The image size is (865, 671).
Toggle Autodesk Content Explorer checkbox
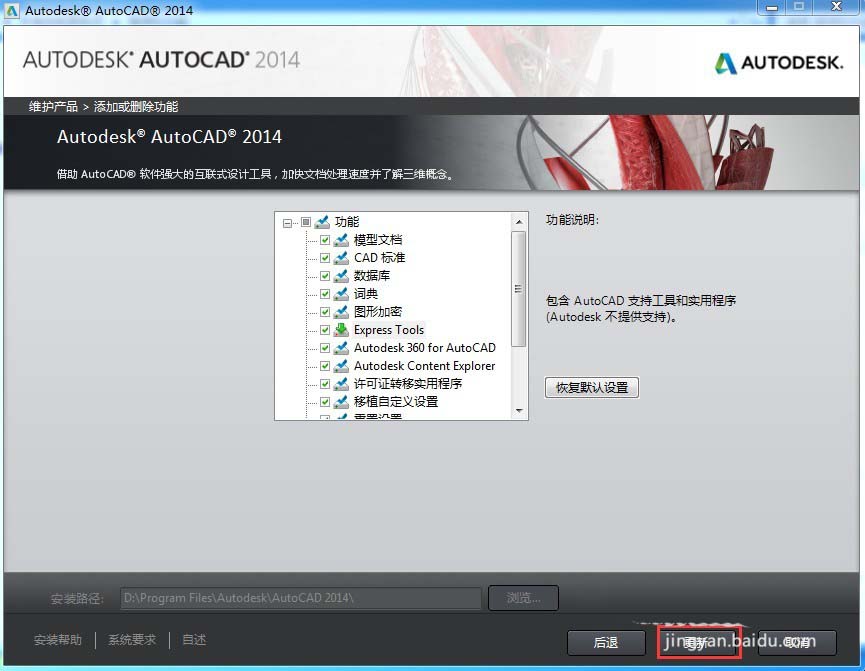click(325, 366)
